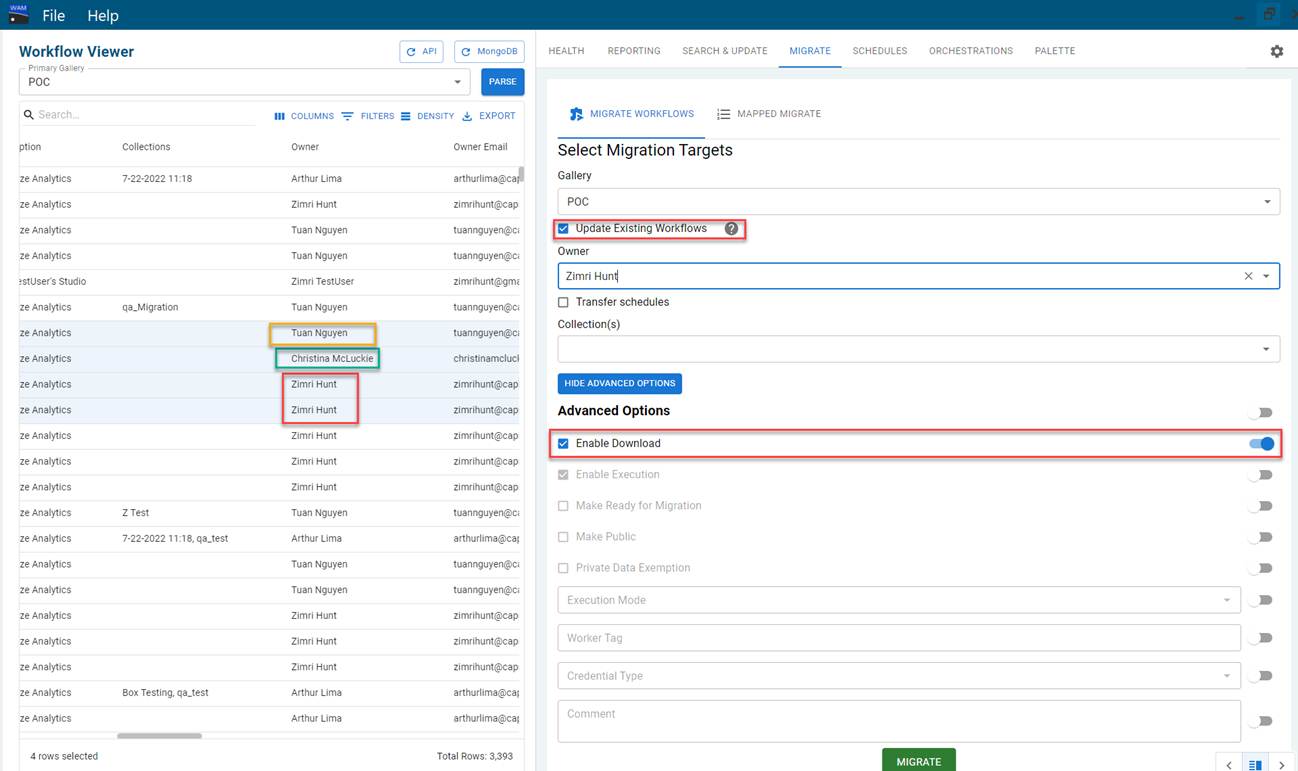Turn on the Private Data Exemption switch

1263,568
